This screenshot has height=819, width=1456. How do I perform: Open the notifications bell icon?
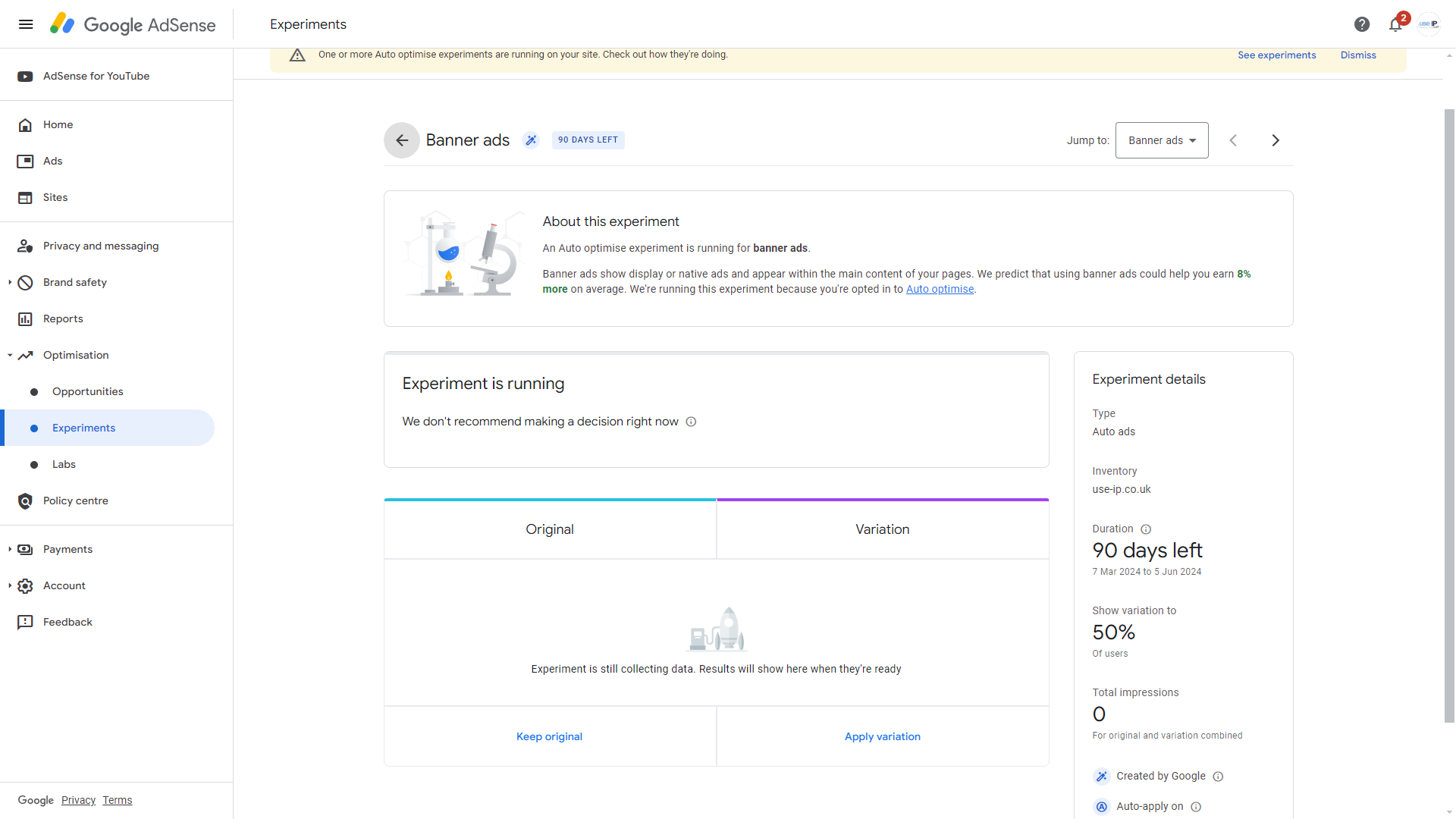pyautogui.click(x=1395, y=24)
